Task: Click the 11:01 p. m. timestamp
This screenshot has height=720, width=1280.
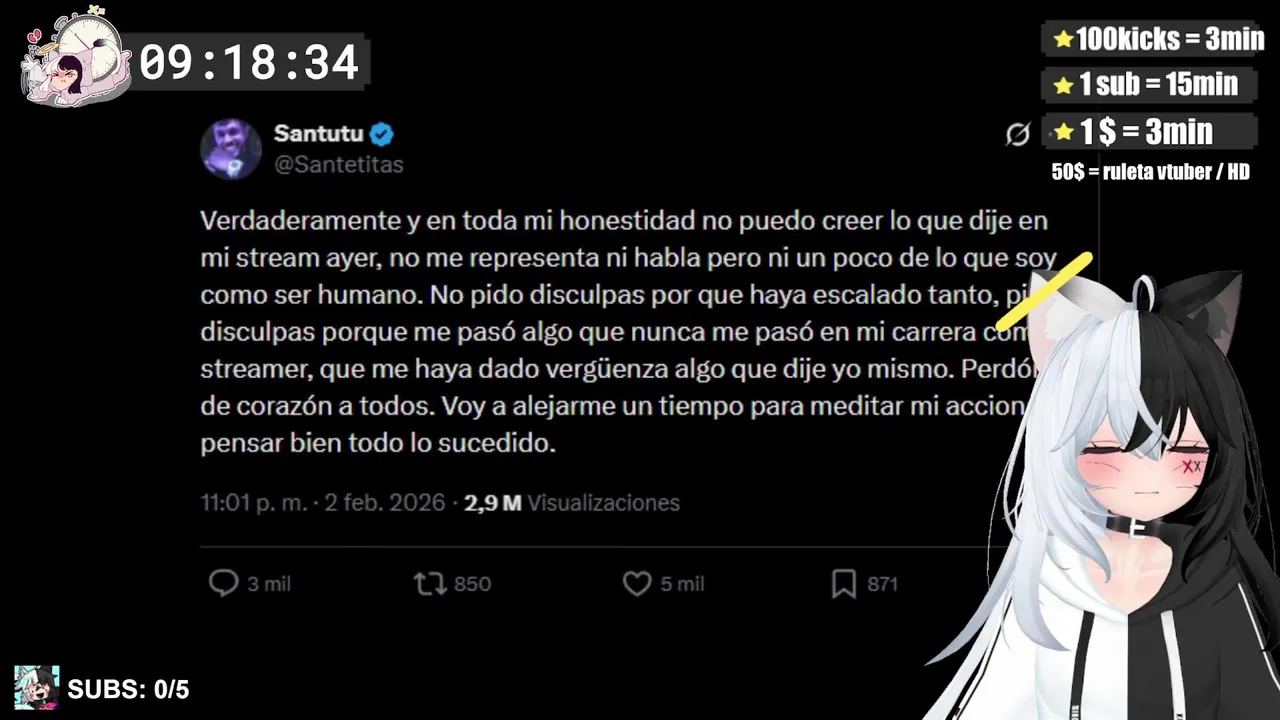Action: (254, 502)
